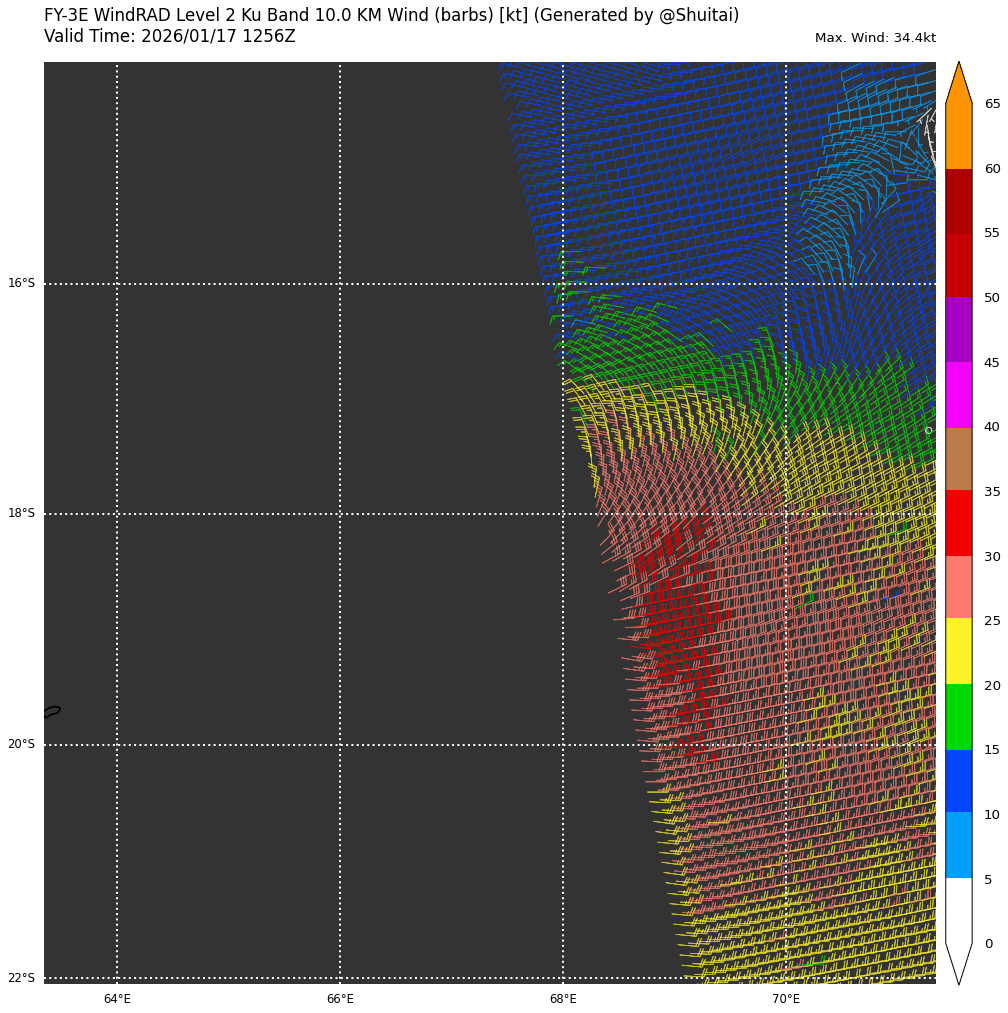Viewport: 1008px width, 1013px height.
Task: Click the plot title mentioning FY-3E WindRAD
Action: [391, 16]
